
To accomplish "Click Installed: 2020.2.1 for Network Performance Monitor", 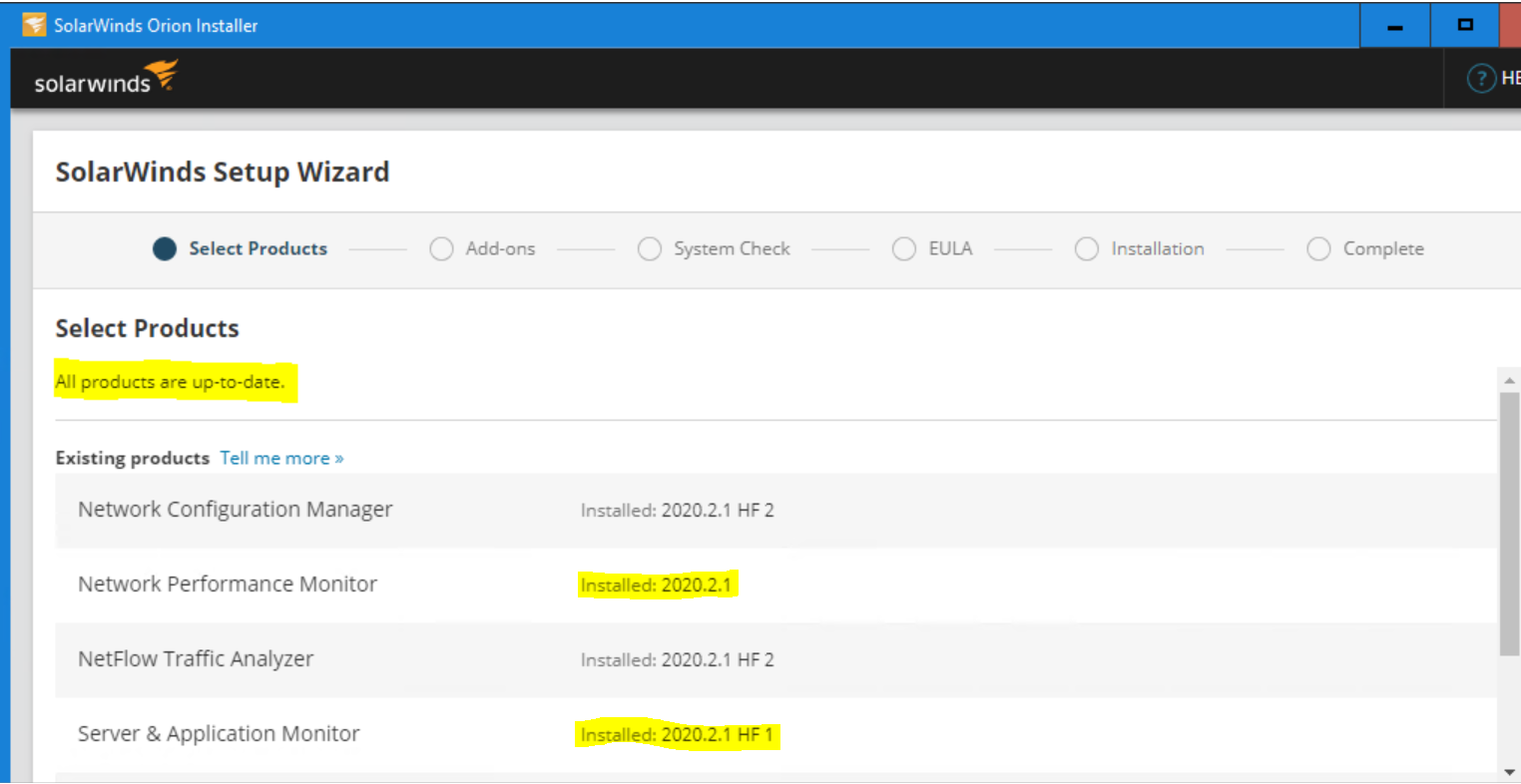I will pos(656,585).
